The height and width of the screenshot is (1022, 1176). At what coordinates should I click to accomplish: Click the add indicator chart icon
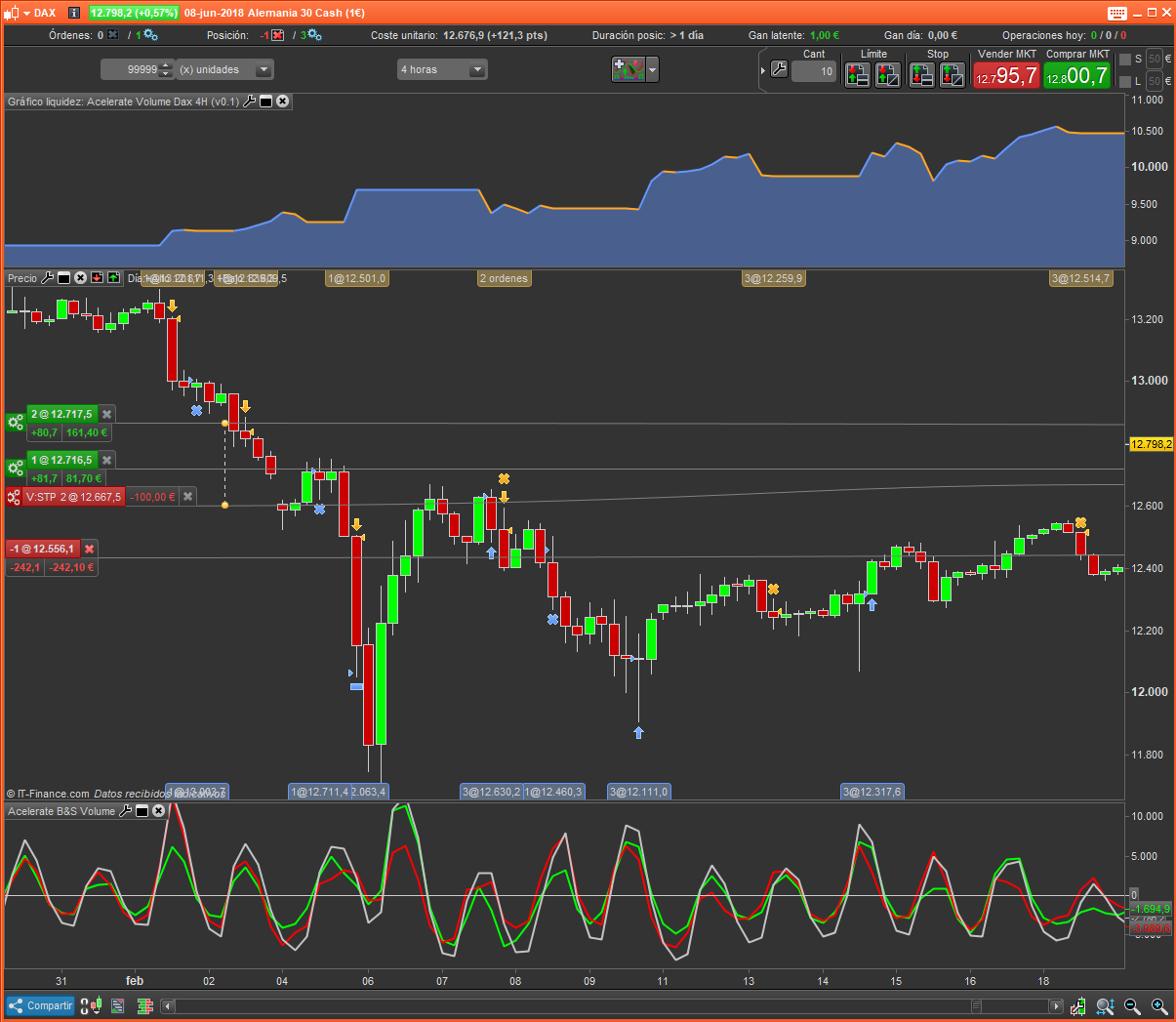(629, 69)
